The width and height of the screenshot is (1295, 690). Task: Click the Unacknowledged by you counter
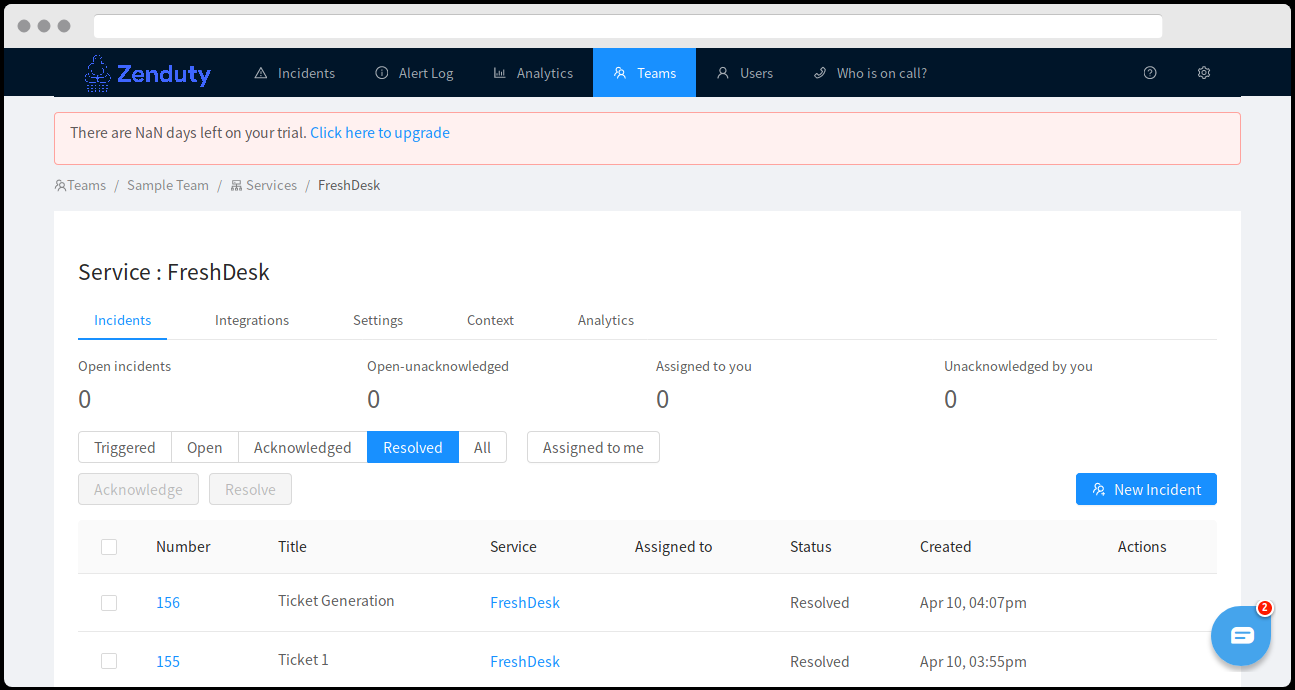coord(1018,385)
